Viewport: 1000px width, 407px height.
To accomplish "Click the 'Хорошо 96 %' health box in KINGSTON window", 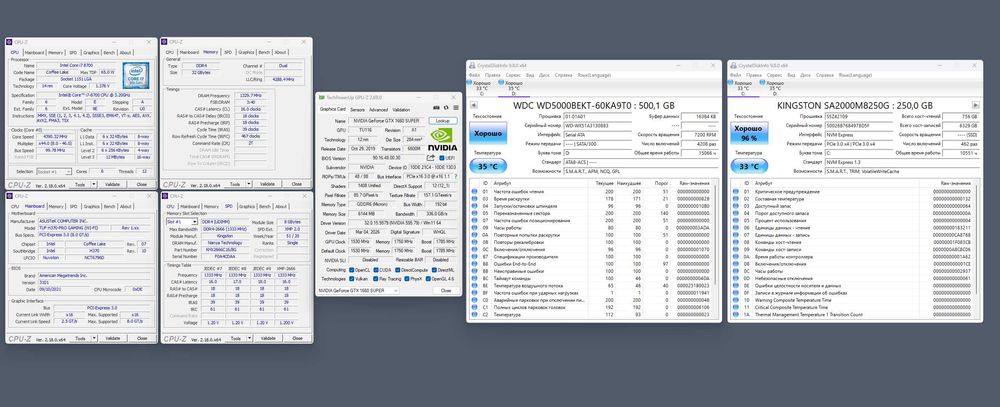I will (x=749, y=133).
